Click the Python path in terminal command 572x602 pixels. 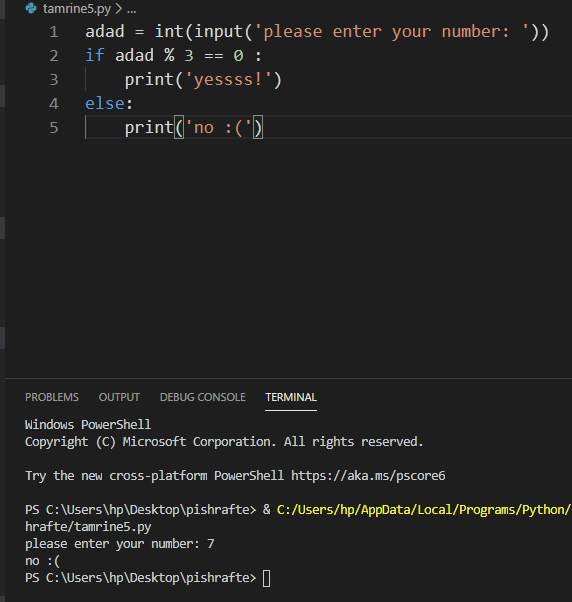point(424,510)
